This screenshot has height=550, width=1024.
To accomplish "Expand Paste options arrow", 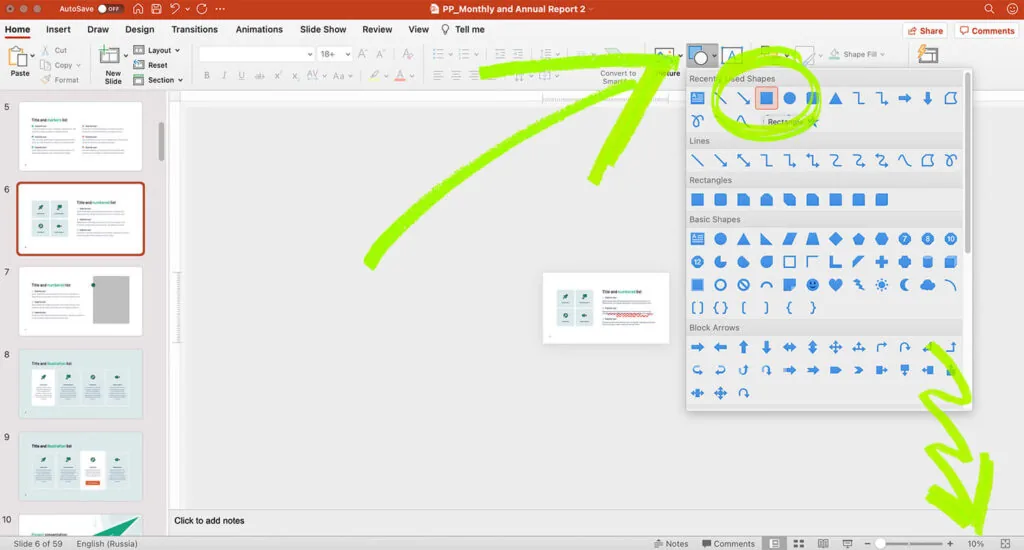I will (32, 57).
